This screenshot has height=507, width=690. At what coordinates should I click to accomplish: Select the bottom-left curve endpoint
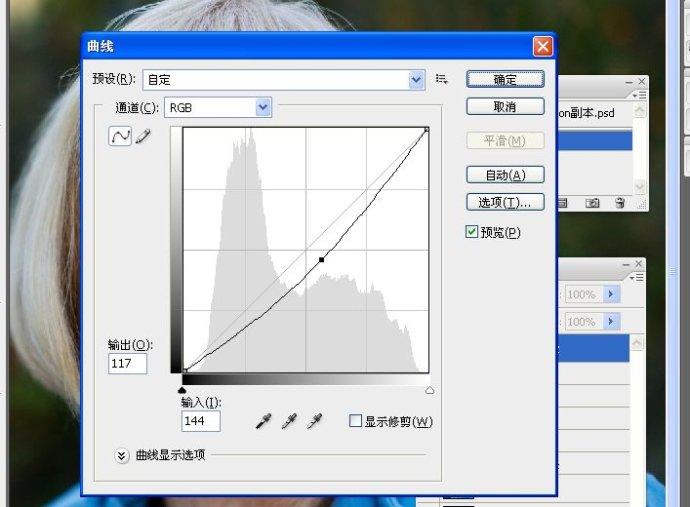pyautogui.click(x=185, y=370)
